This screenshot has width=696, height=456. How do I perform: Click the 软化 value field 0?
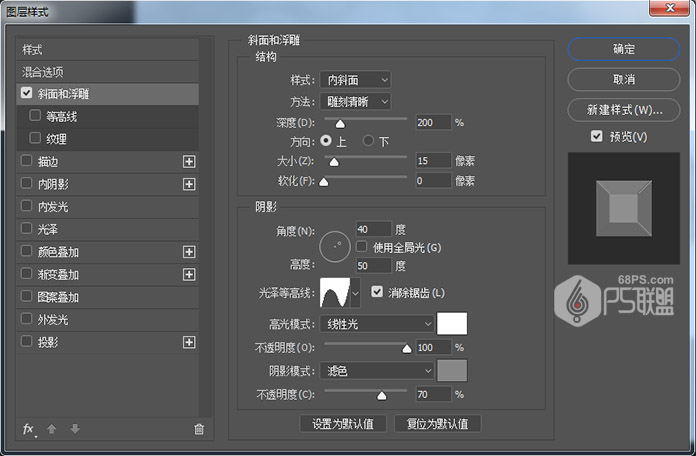(433, 181)
